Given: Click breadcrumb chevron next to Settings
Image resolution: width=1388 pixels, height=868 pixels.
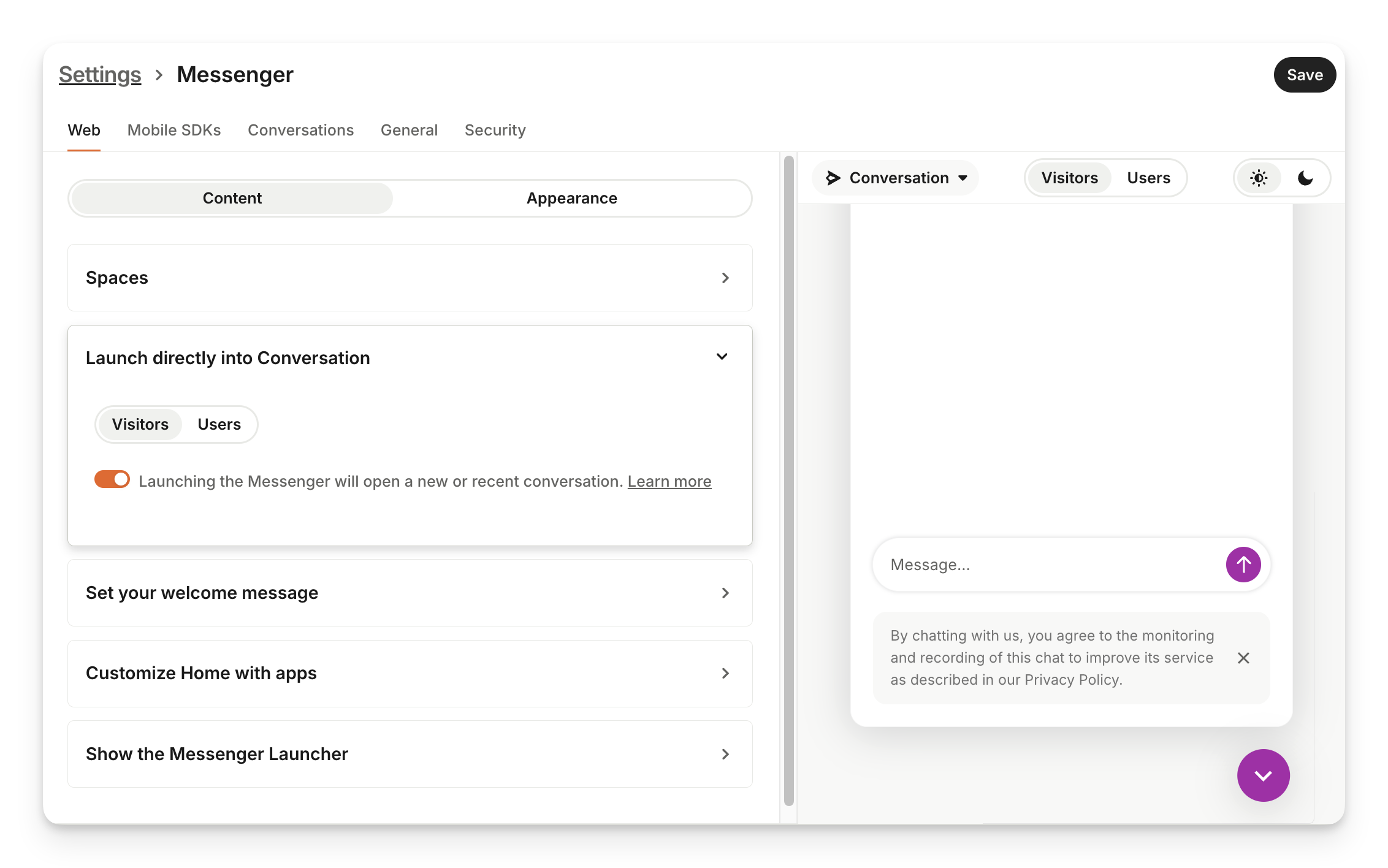Looking at the screenshot, I should [159, 75].
